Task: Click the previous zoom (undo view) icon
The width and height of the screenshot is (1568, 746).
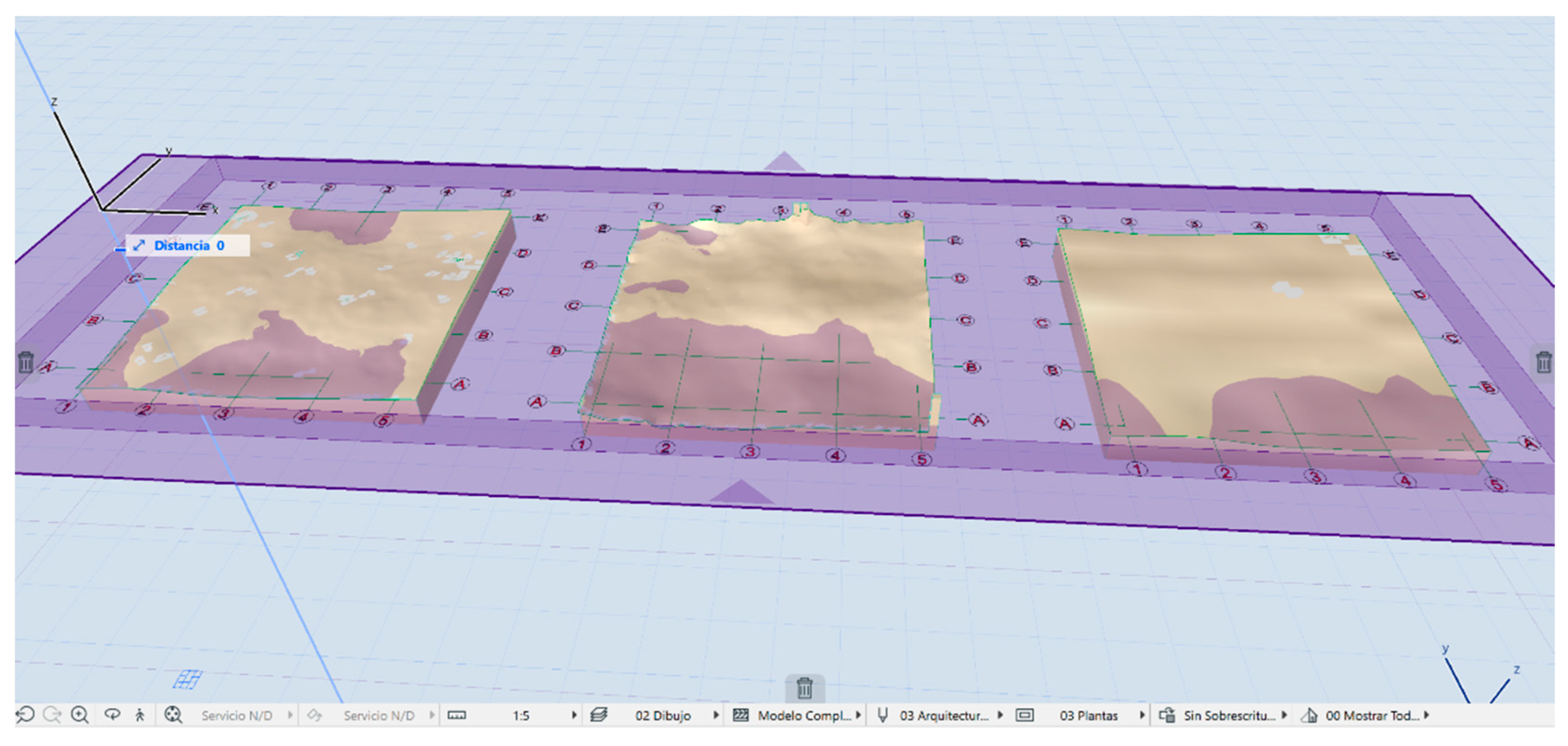Action: [25, 715]
